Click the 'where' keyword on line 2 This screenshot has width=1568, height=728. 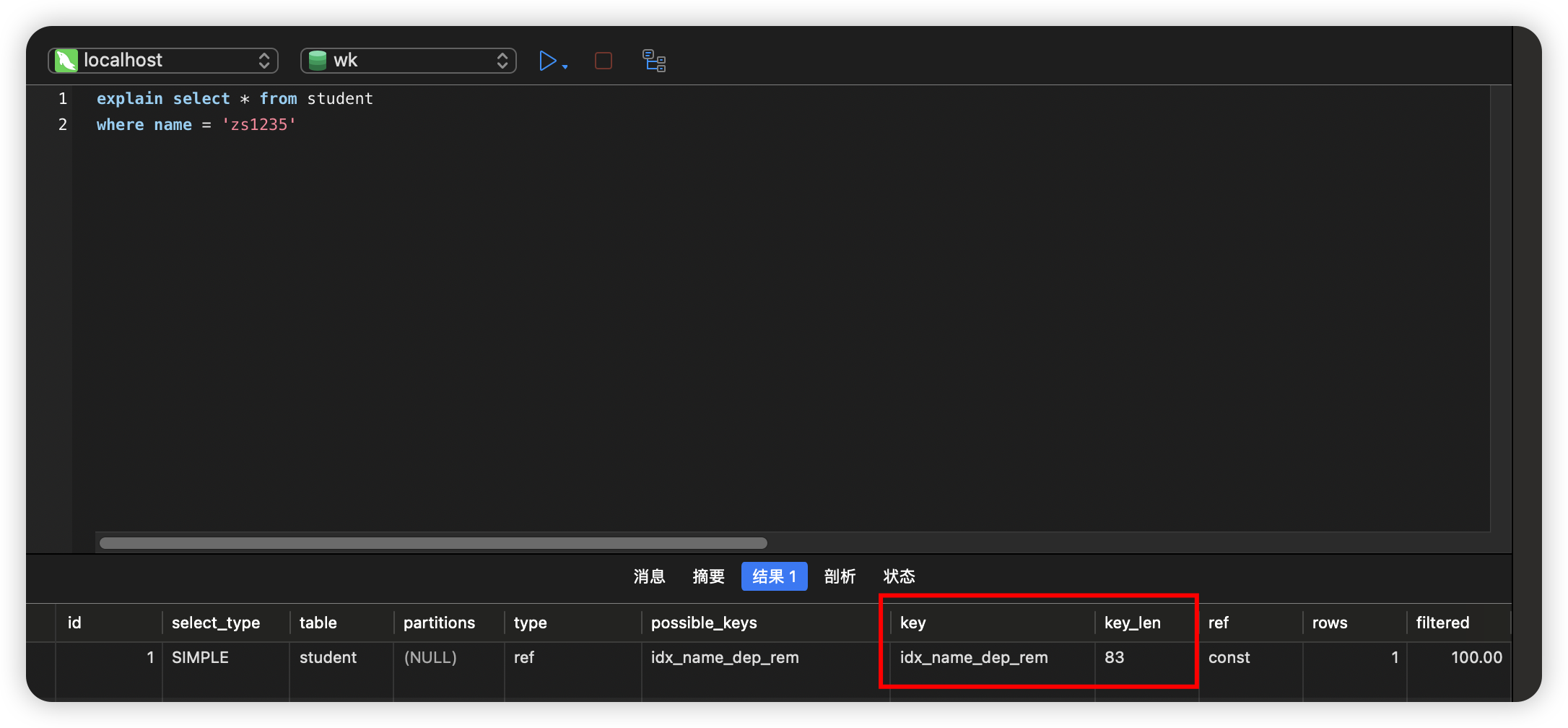120,124
